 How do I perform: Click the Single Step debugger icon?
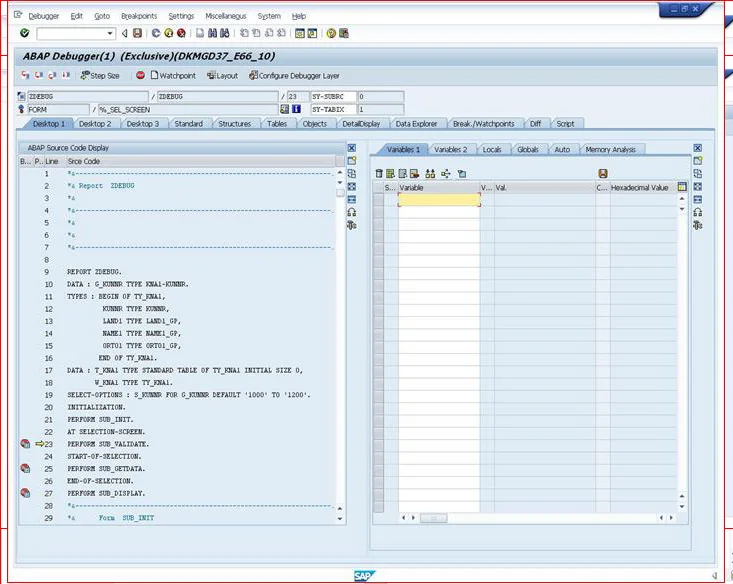tap(25, 75)
